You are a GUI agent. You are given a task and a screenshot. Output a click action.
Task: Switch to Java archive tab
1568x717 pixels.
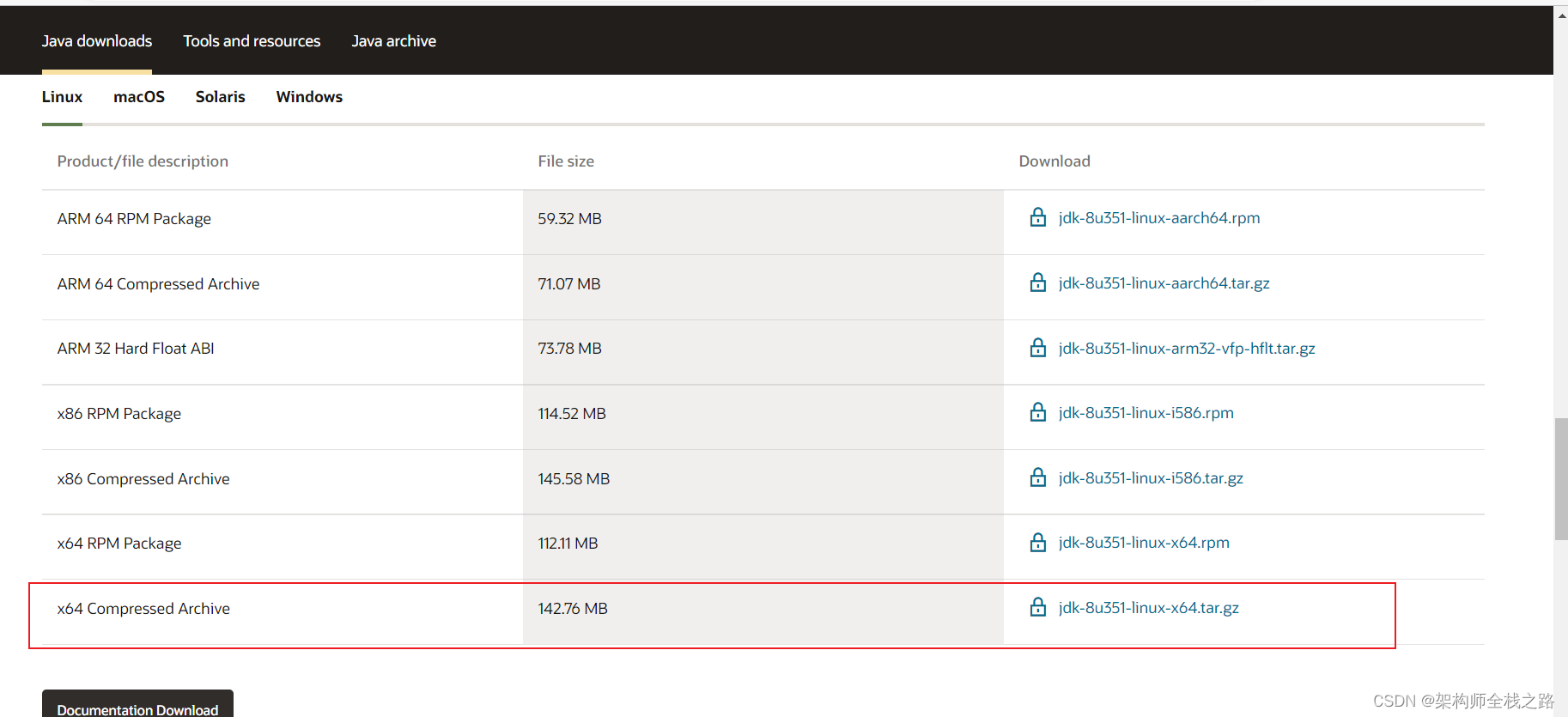coord(394,41)
